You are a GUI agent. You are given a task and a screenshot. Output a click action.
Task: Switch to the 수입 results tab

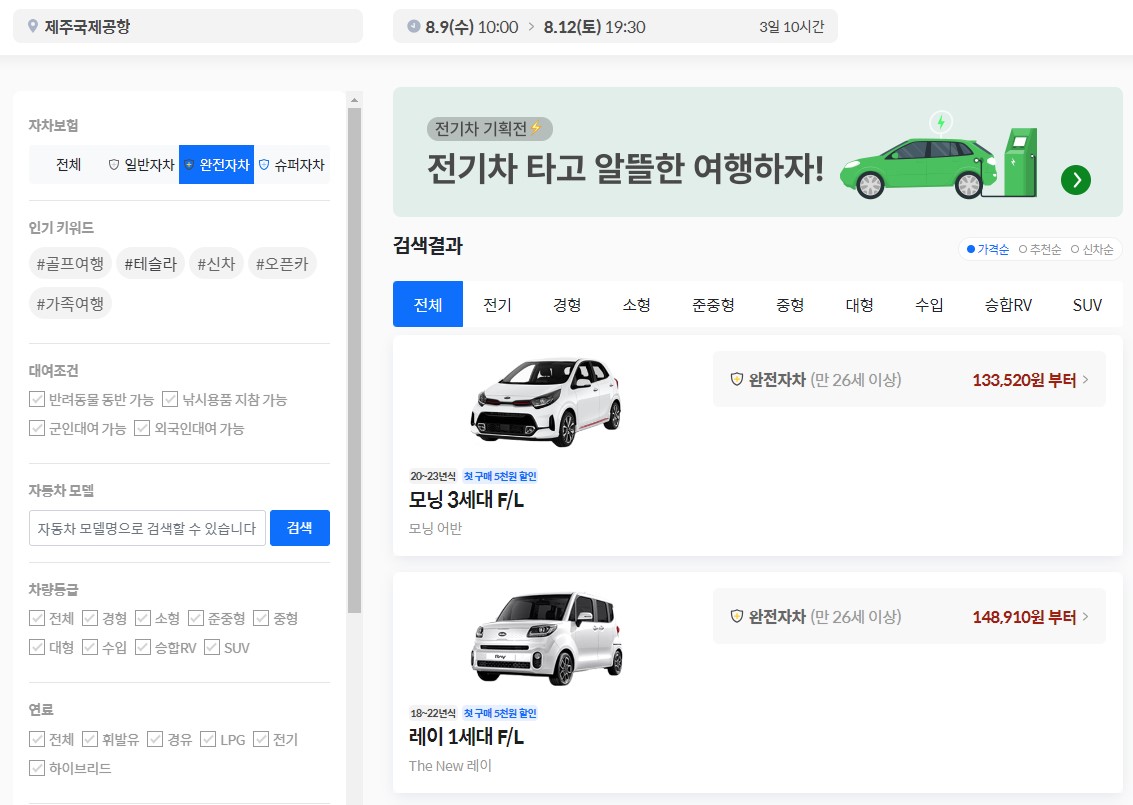(929, 304)
